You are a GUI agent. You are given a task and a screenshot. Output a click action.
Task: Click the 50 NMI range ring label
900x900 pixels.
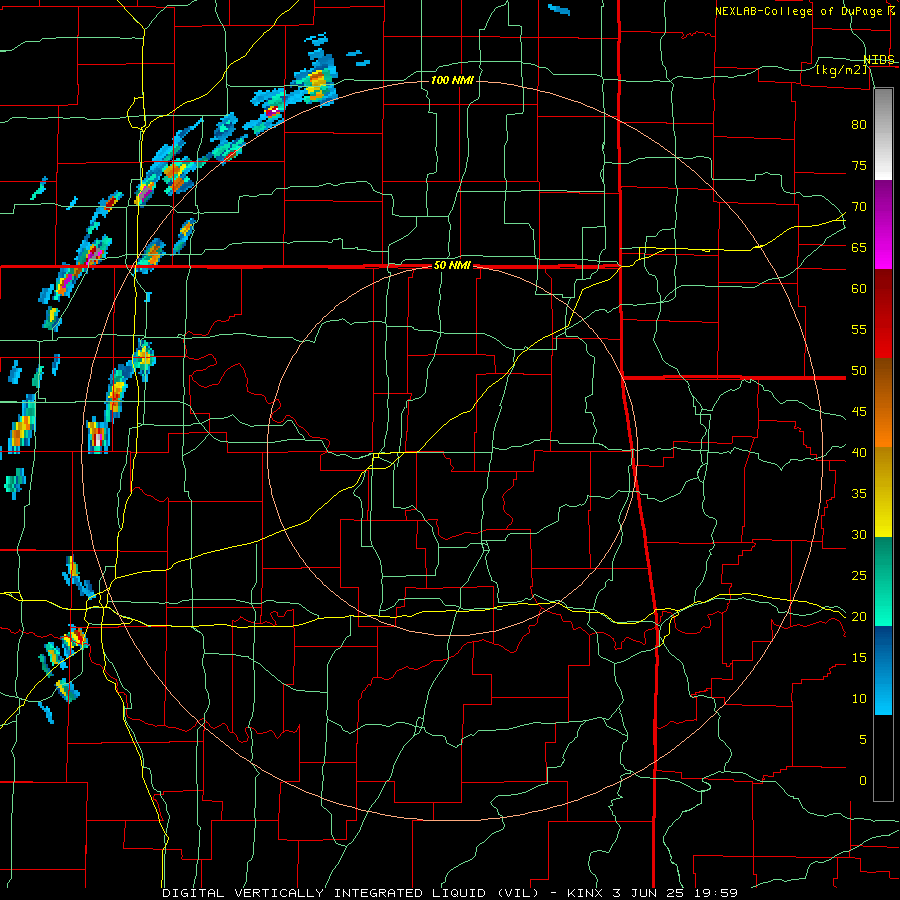(452, 265)
